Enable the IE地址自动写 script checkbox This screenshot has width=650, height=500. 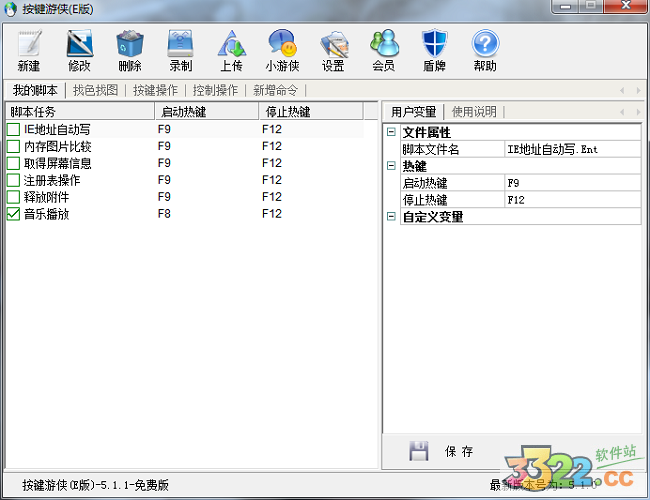point(13,129)
